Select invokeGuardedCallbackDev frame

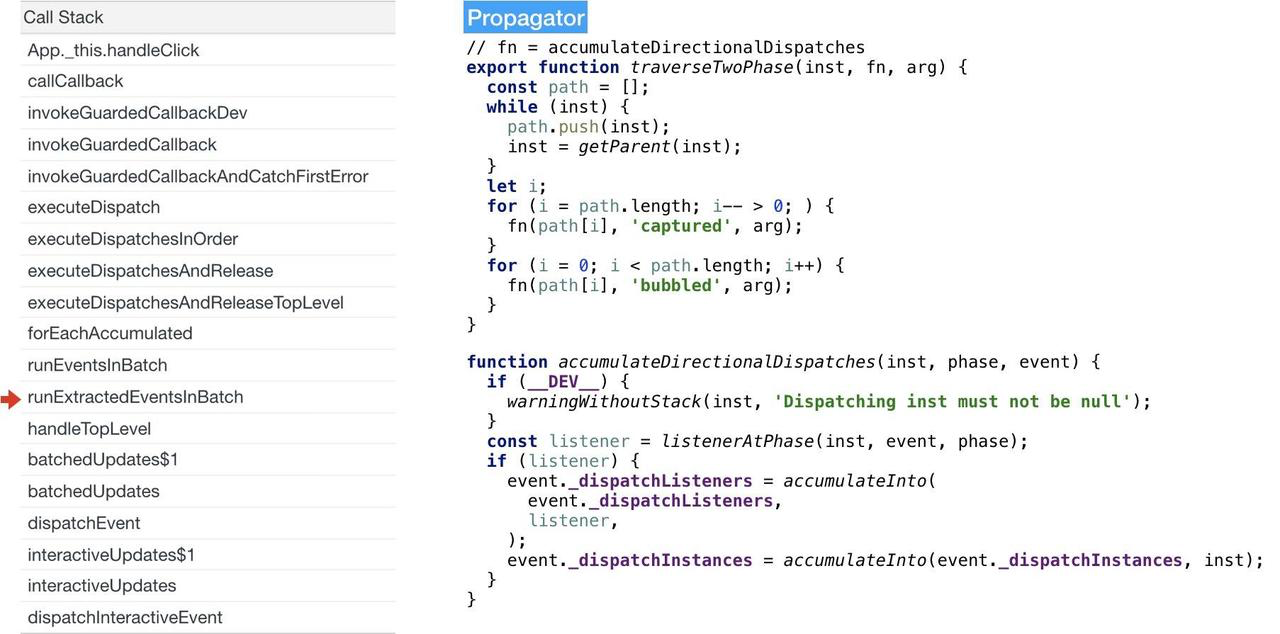point(208,113)
